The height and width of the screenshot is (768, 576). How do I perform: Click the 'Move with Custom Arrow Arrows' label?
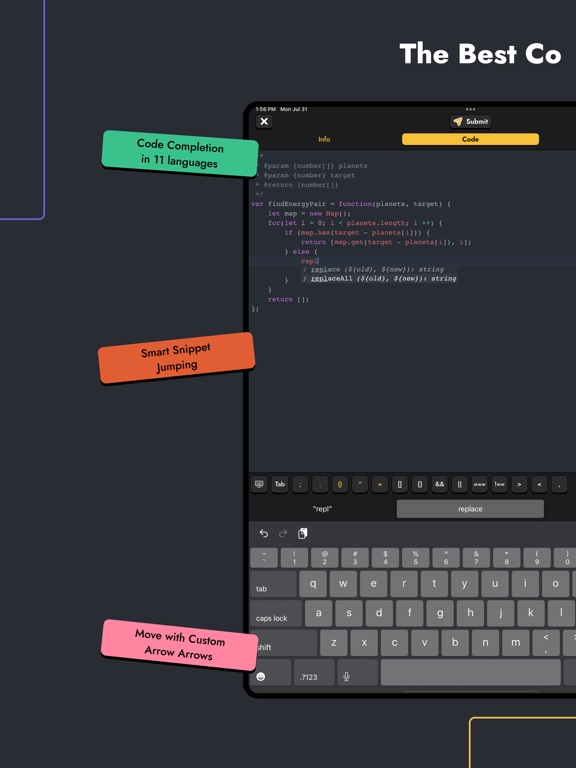point(180,645)
